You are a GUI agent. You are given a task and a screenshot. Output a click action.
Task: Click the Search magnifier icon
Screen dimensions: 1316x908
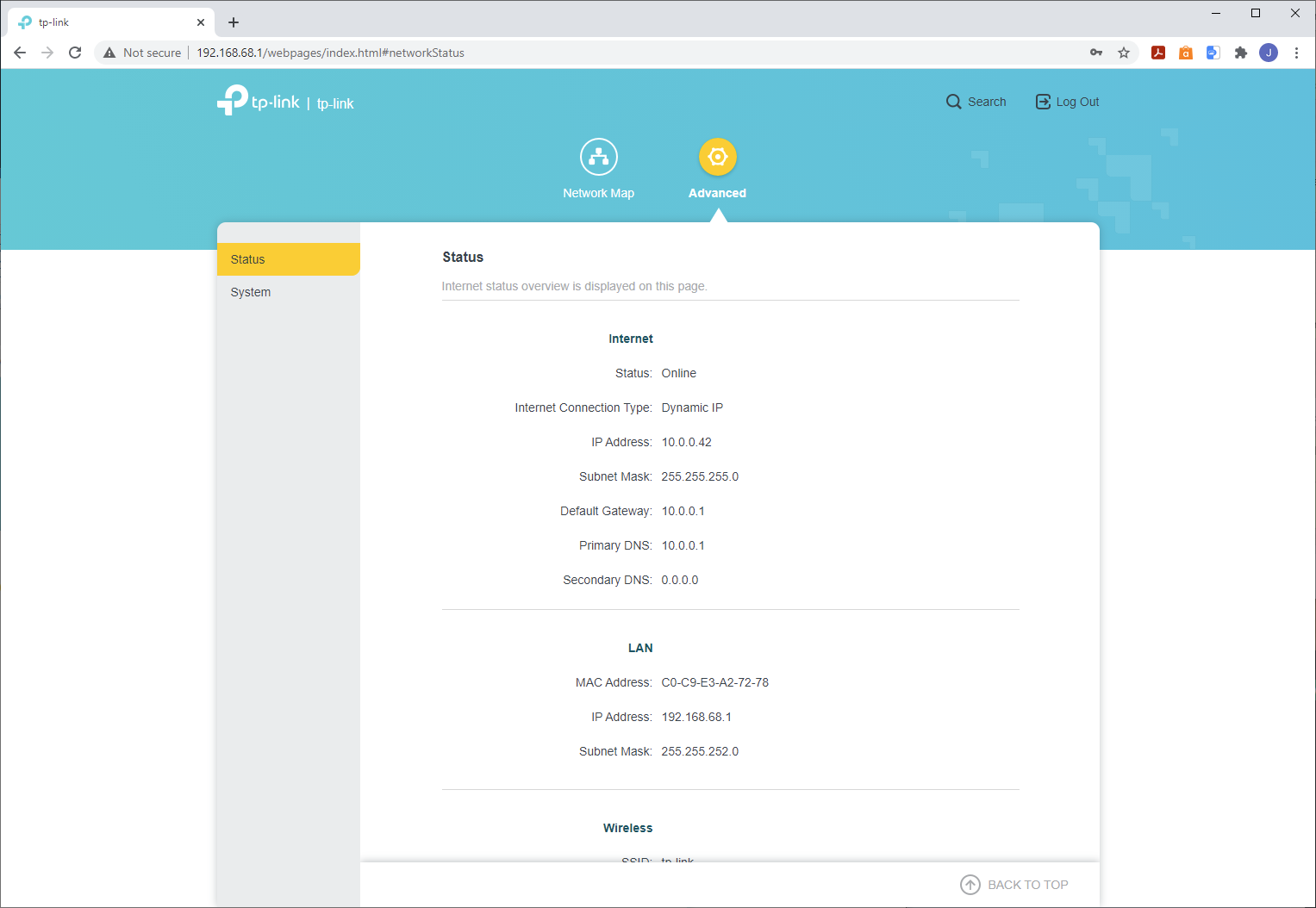point(954,102)
